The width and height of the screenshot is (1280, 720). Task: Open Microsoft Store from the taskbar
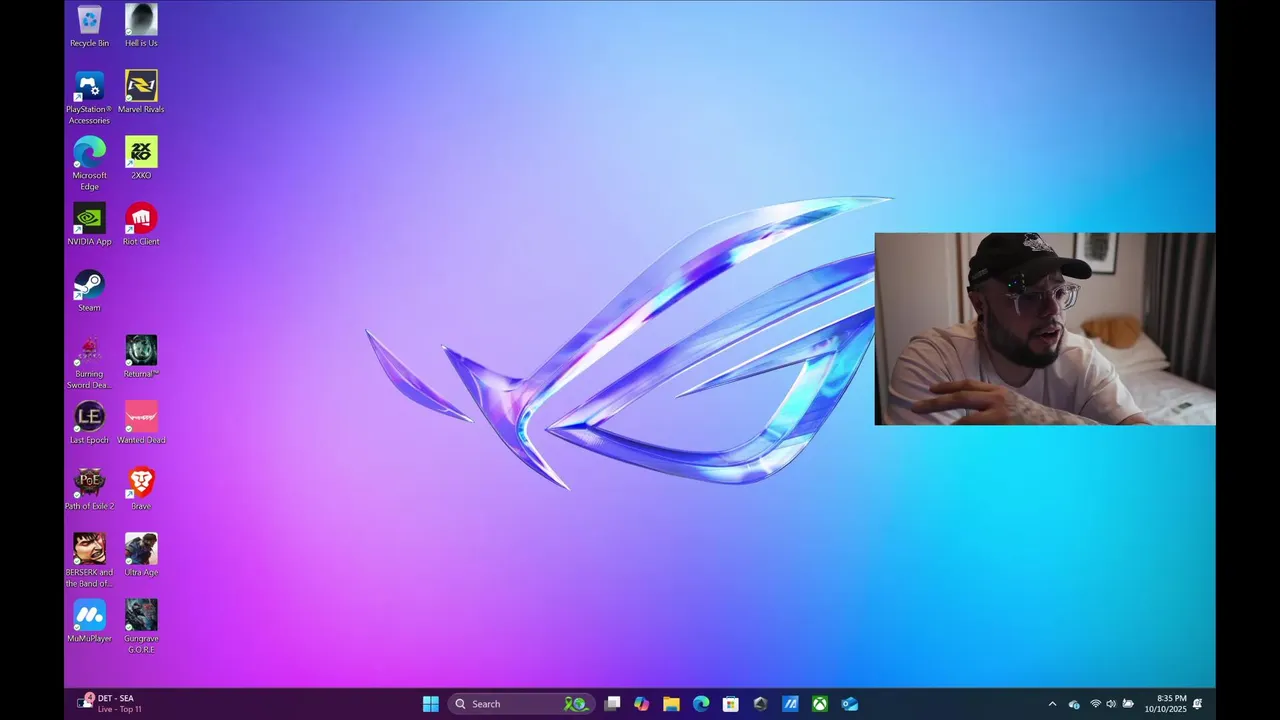pyautogui.click(x=731, y=704)
